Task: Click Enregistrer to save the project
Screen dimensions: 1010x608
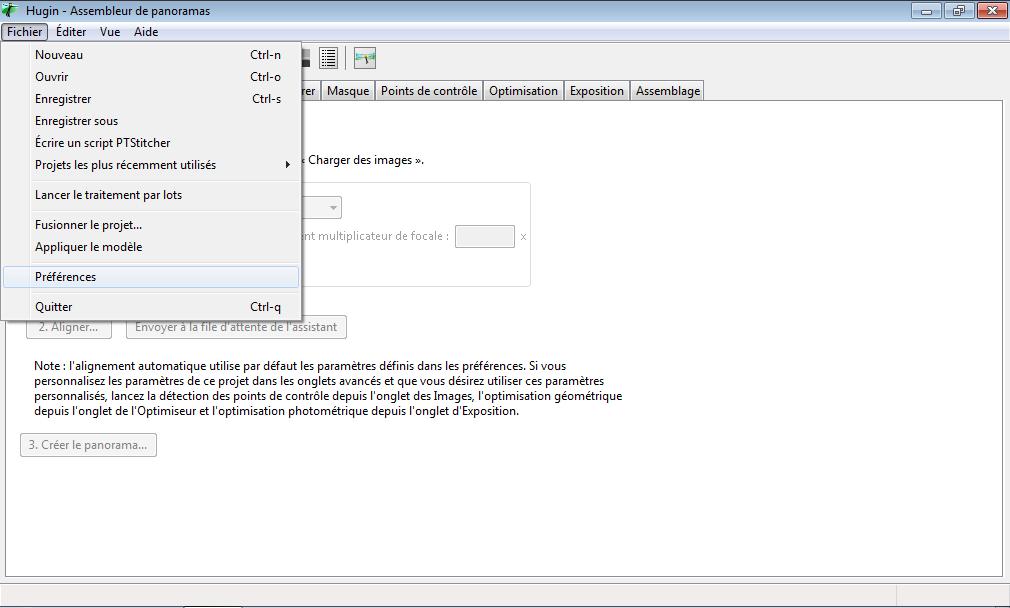Action: click(151, 99)
